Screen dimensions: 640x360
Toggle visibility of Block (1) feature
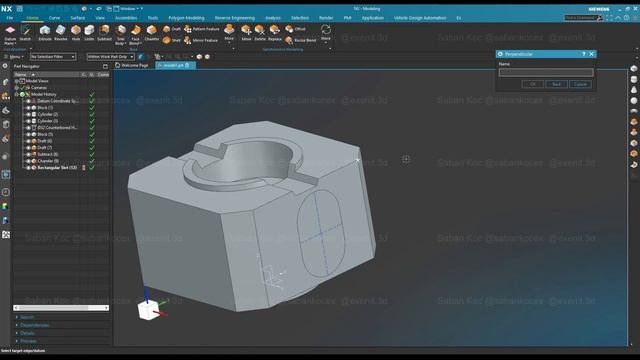(28, 108)
